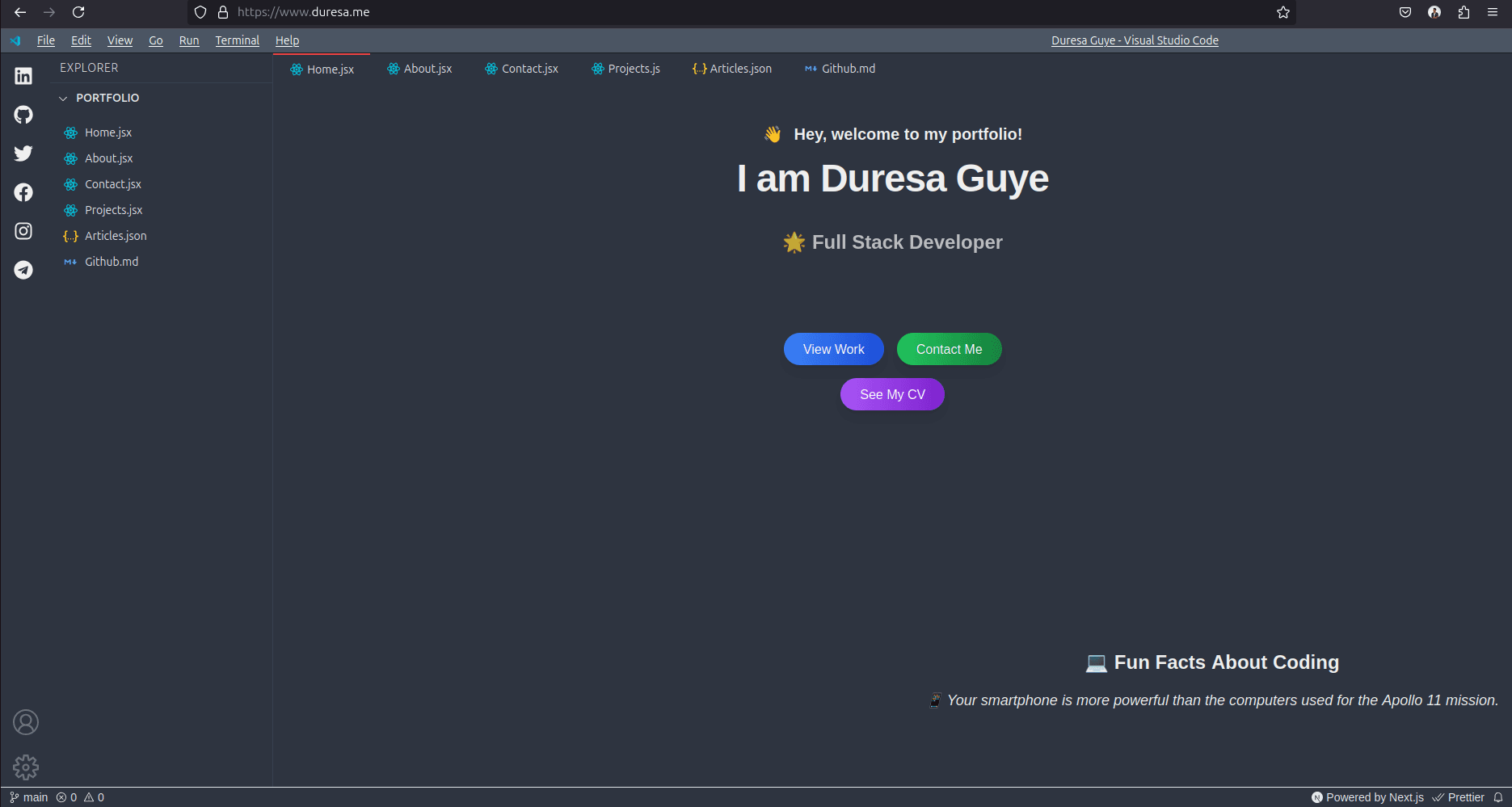Click the Facebook icon in sidebar
1512x807 pixels.
click(x=23, y=192)
